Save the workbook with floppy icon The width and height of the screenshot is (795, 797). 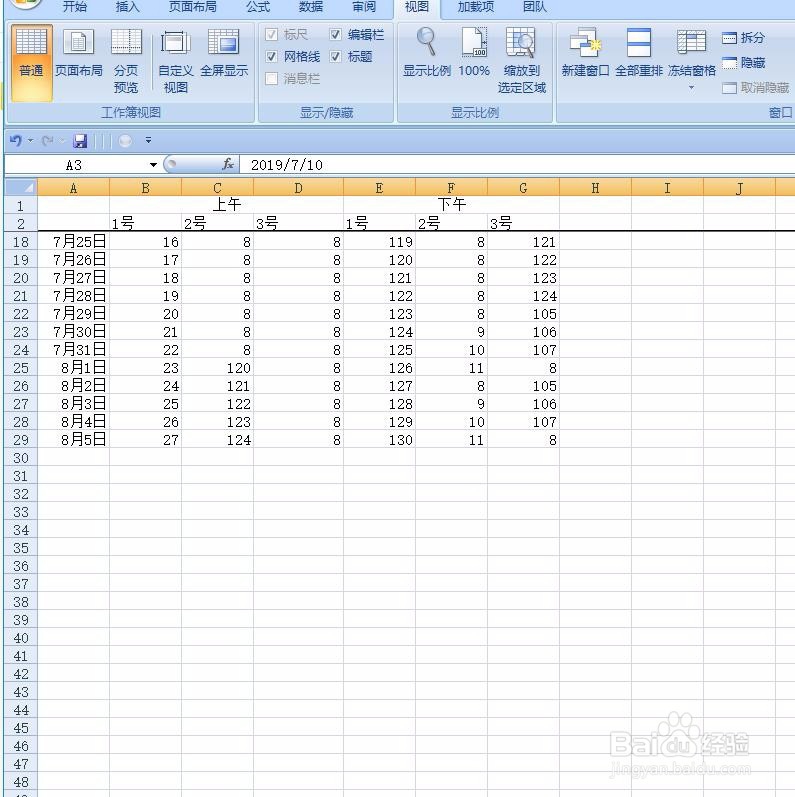click(x=80, y=141)
